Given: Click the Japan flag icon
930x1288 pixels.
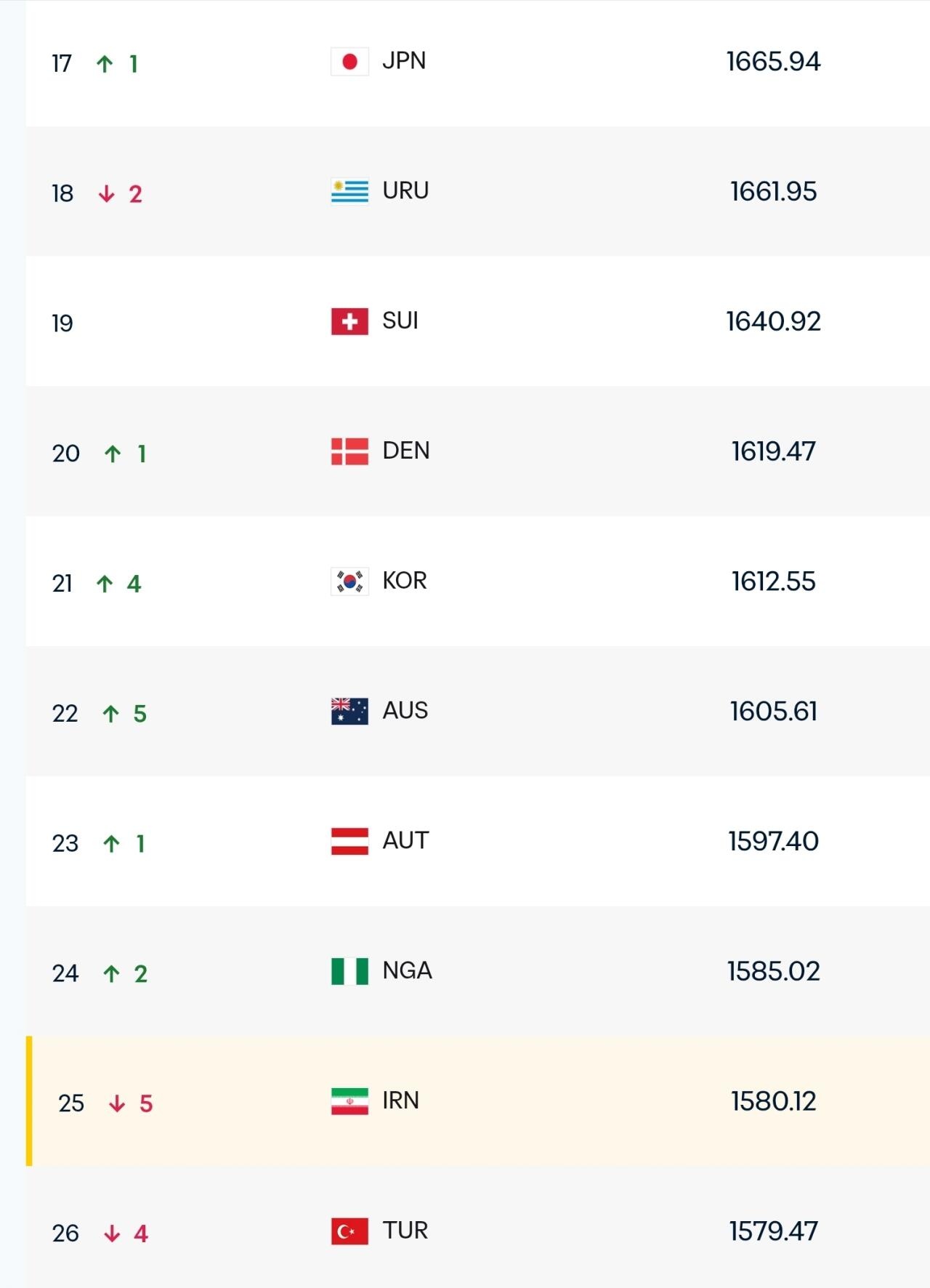Looking at the screenshot, I should click(349, 62).
